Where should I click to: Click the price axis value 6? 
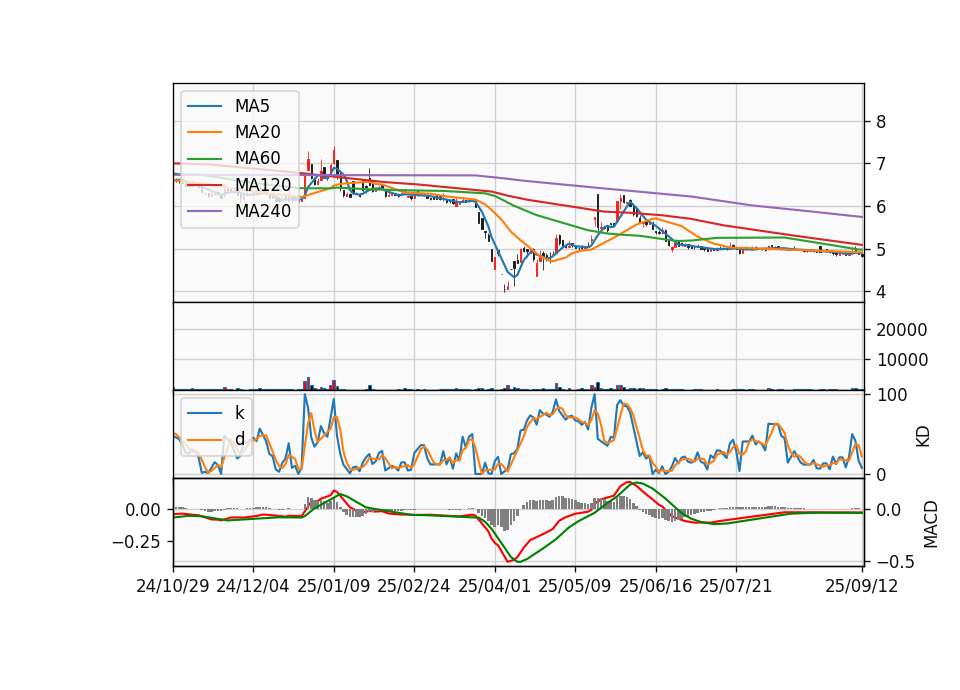click(x=881, y=207)
